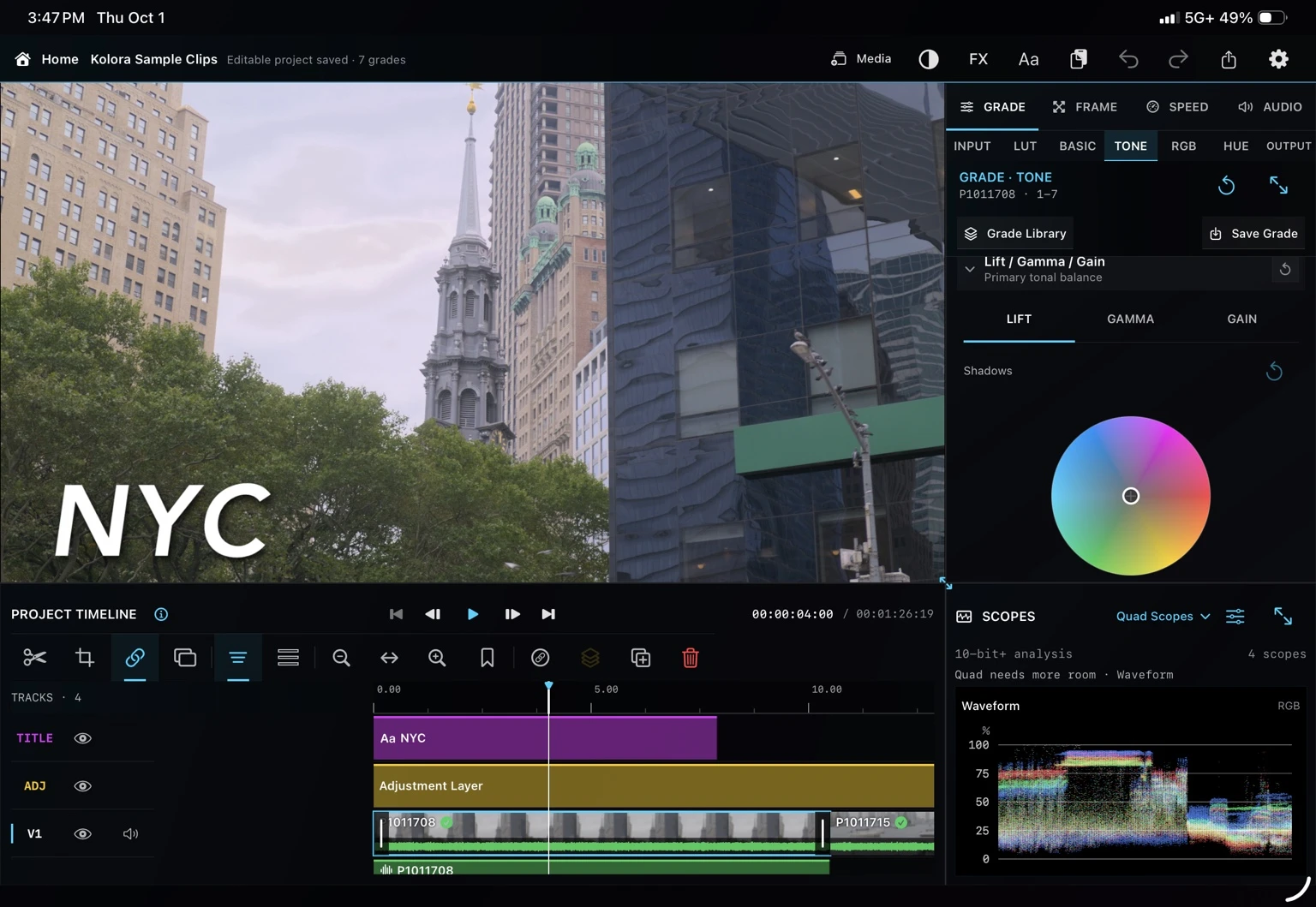Image resolution: width=1316 pixels, height=907 pixels.
Task: Hide the TITLE track
Action: 83,738
